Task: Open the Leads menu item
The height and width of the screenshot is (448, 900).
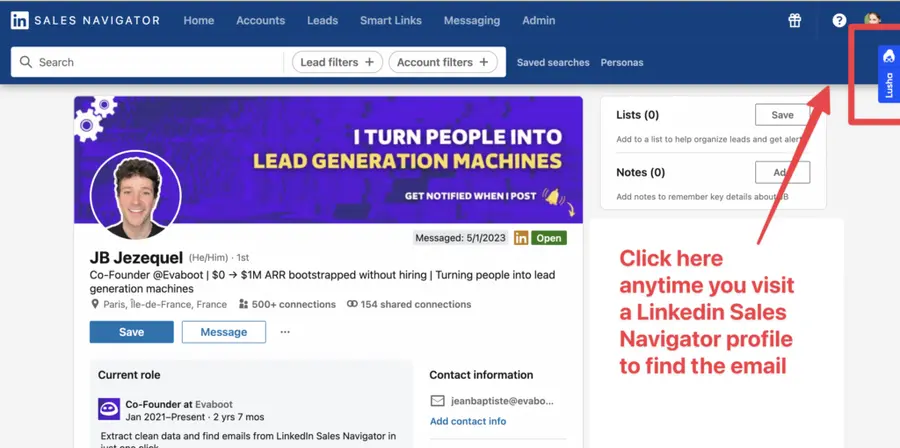Action: coord(323,21)
